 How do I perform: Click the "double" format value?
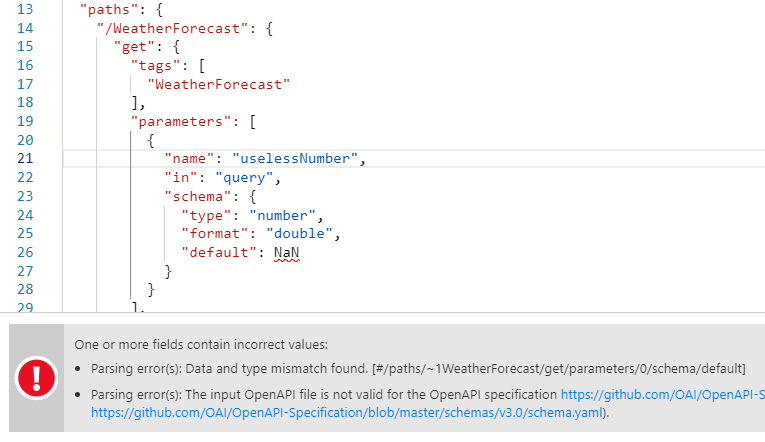(300, 234)
